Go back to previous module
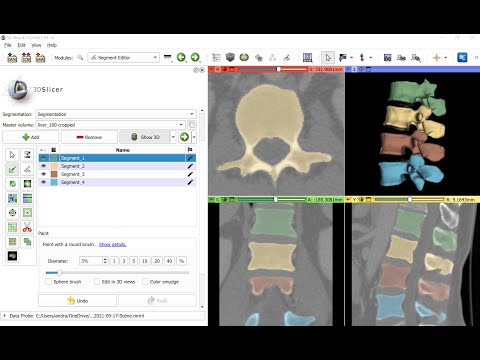This screenshot has width=480, height=360. 181,58
